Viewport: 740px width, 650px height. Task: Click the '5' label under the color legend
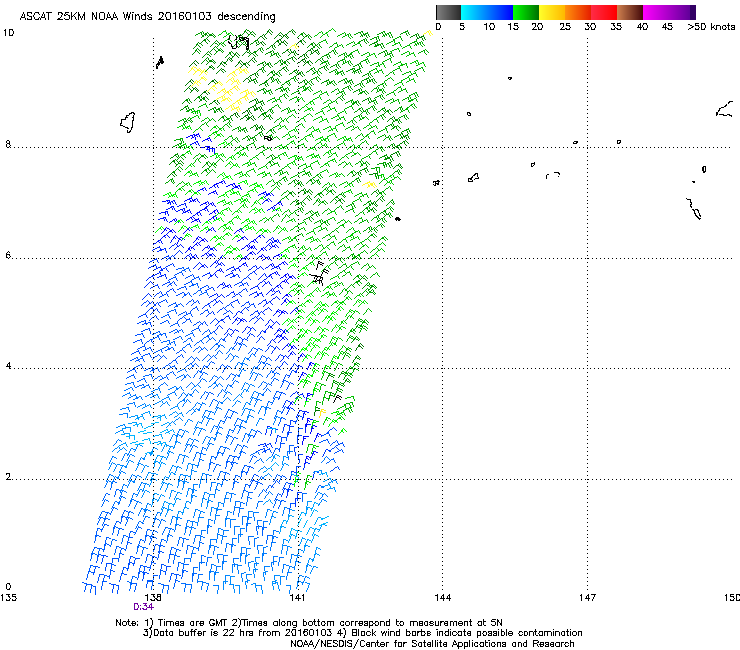tap(462, 27)
